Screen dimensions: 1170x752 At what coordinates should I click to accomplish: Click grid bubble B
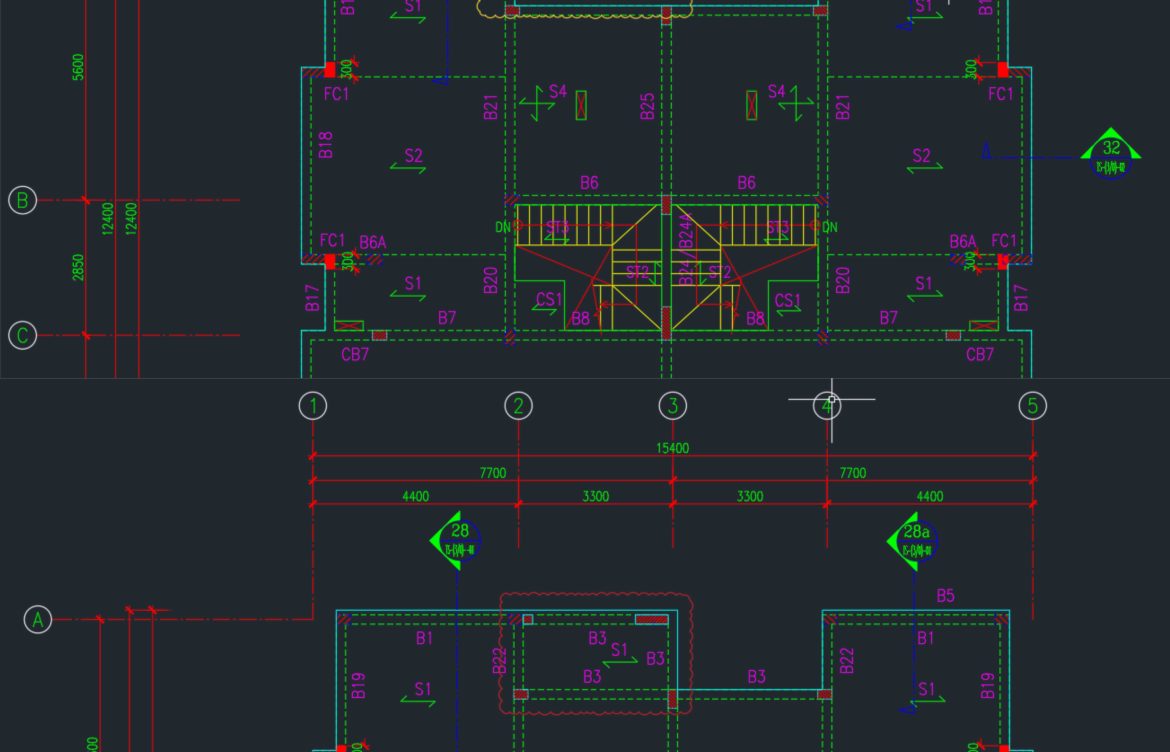pyautogui.click(x=22, y=200)
